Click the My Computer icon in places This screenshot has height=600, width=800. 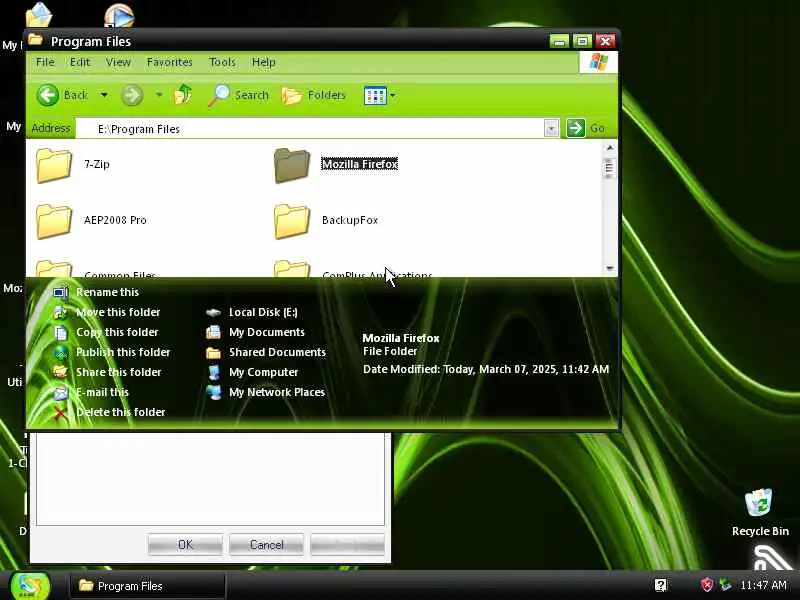213,372
